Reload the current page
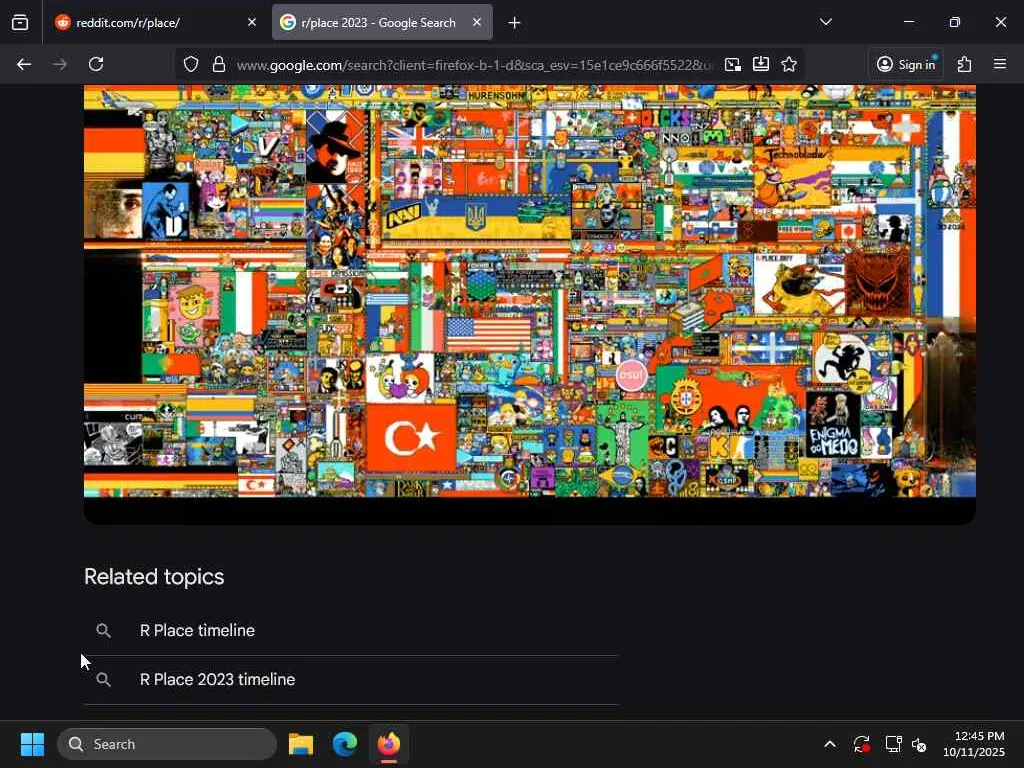 96,64
